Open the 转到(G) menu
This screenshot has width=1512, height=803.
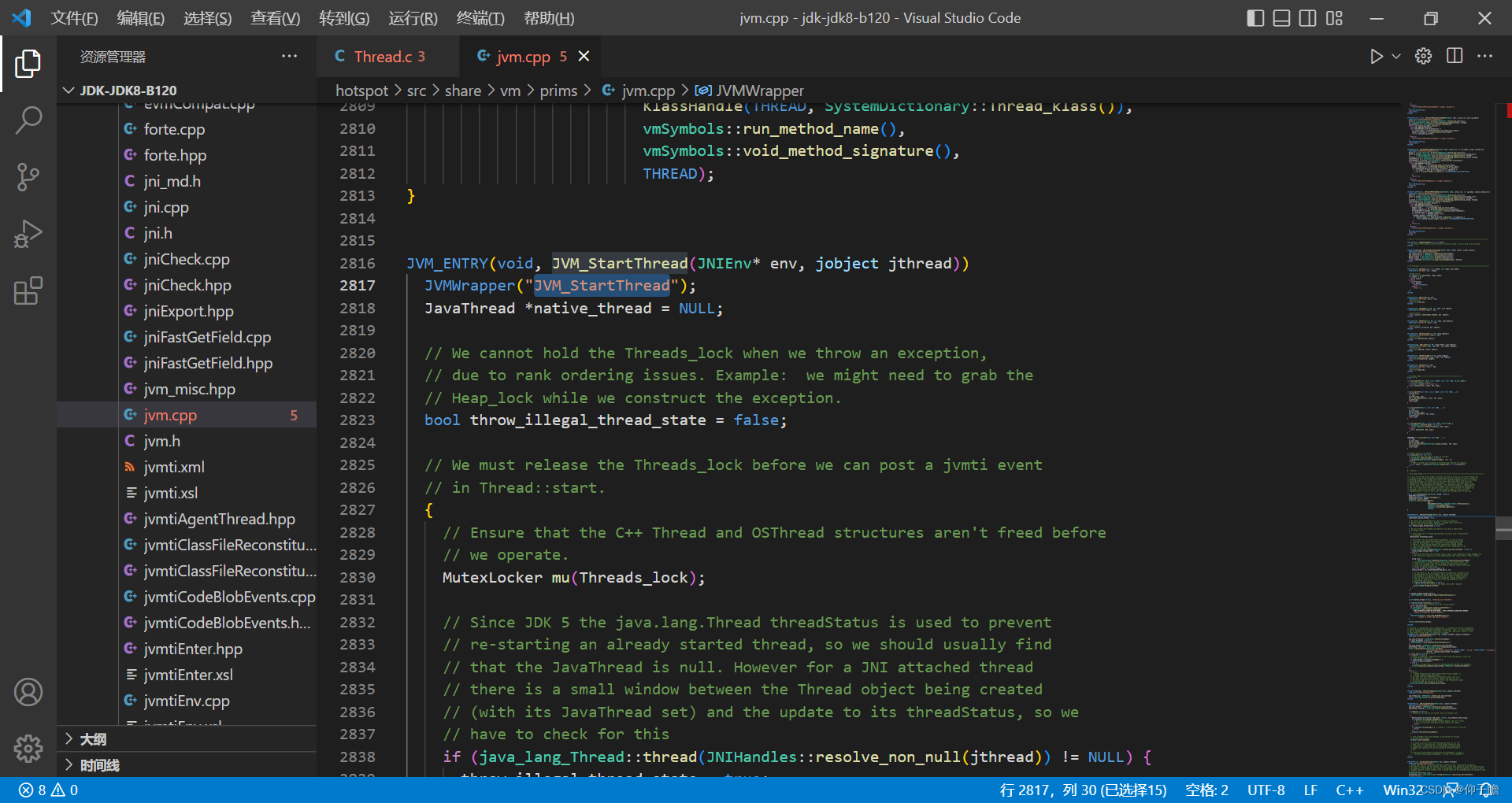point(344,18)
